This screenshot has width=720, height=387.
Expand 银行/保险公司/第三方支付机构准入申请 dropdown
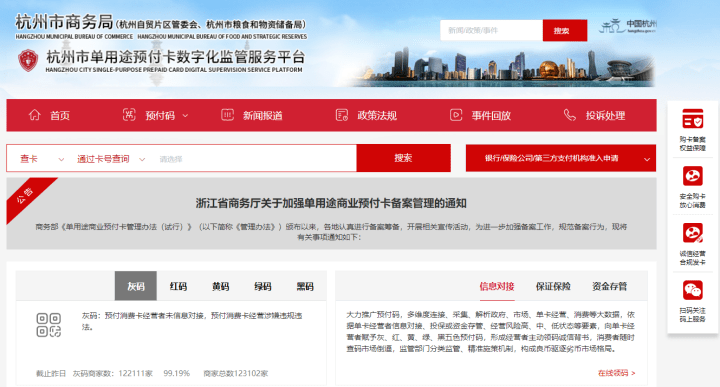(561, 158)
